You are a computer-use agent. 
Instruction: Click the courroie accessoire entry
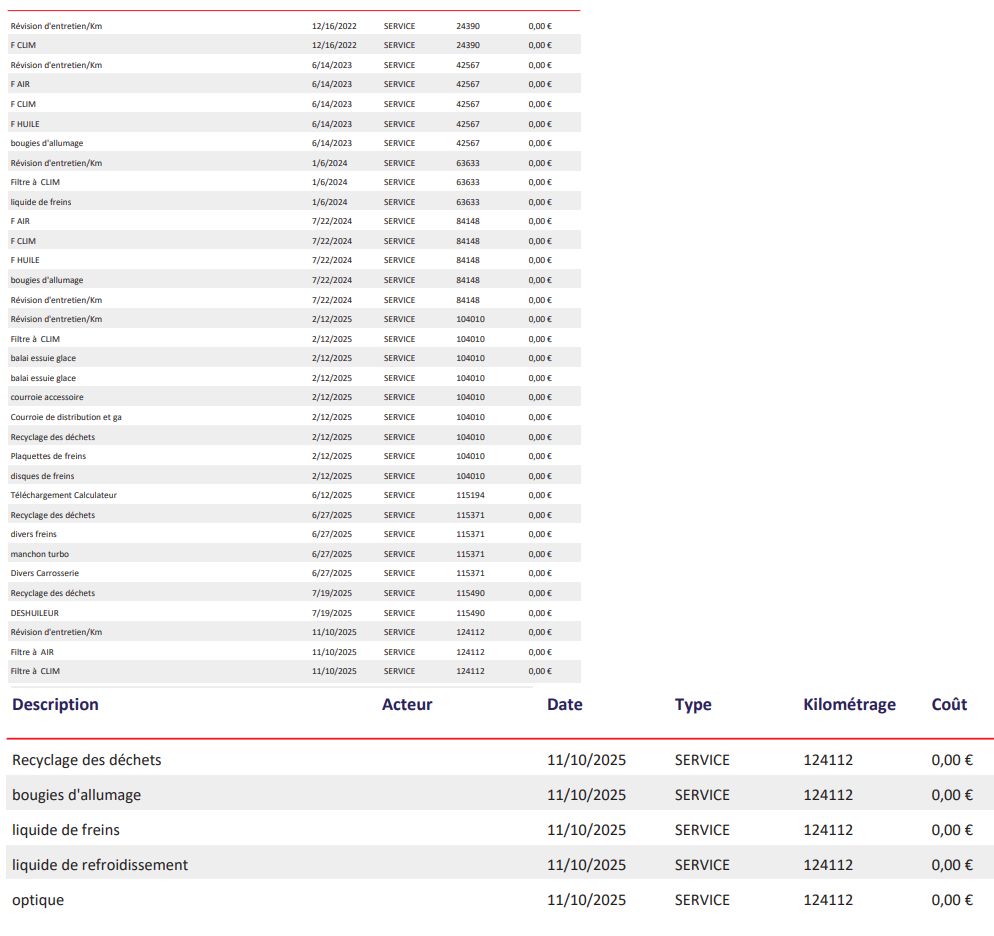click(47, 397)
